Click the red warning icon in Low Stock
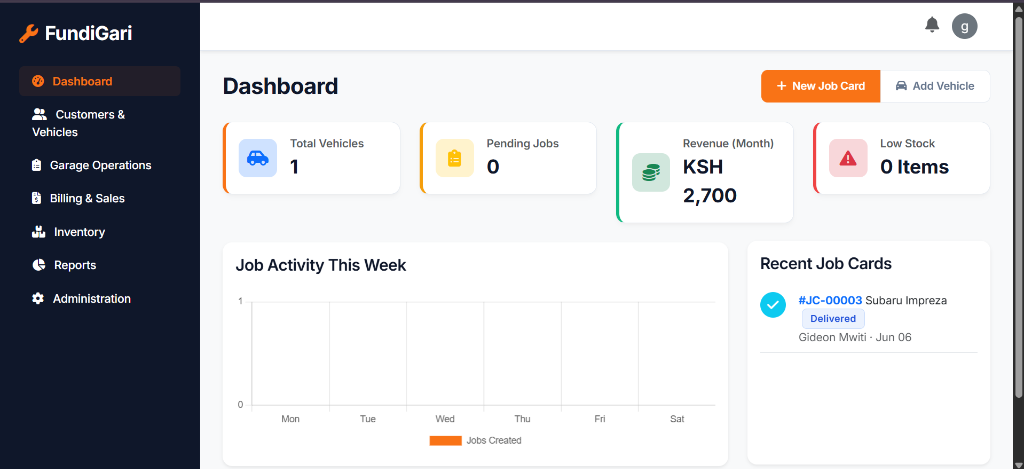 (x=848, y=158)
